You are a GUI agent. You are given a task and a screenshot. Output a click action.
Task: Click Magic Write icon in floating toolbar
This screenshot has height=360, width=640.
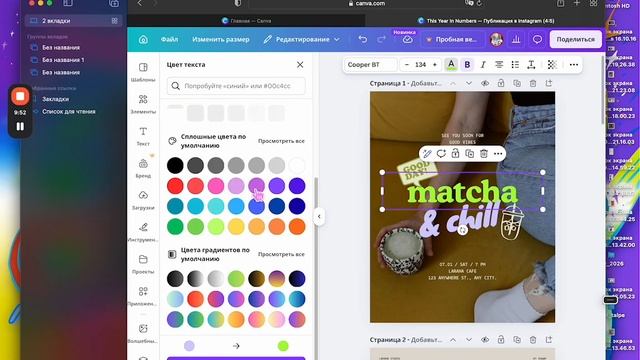click(x=427, y=154)
